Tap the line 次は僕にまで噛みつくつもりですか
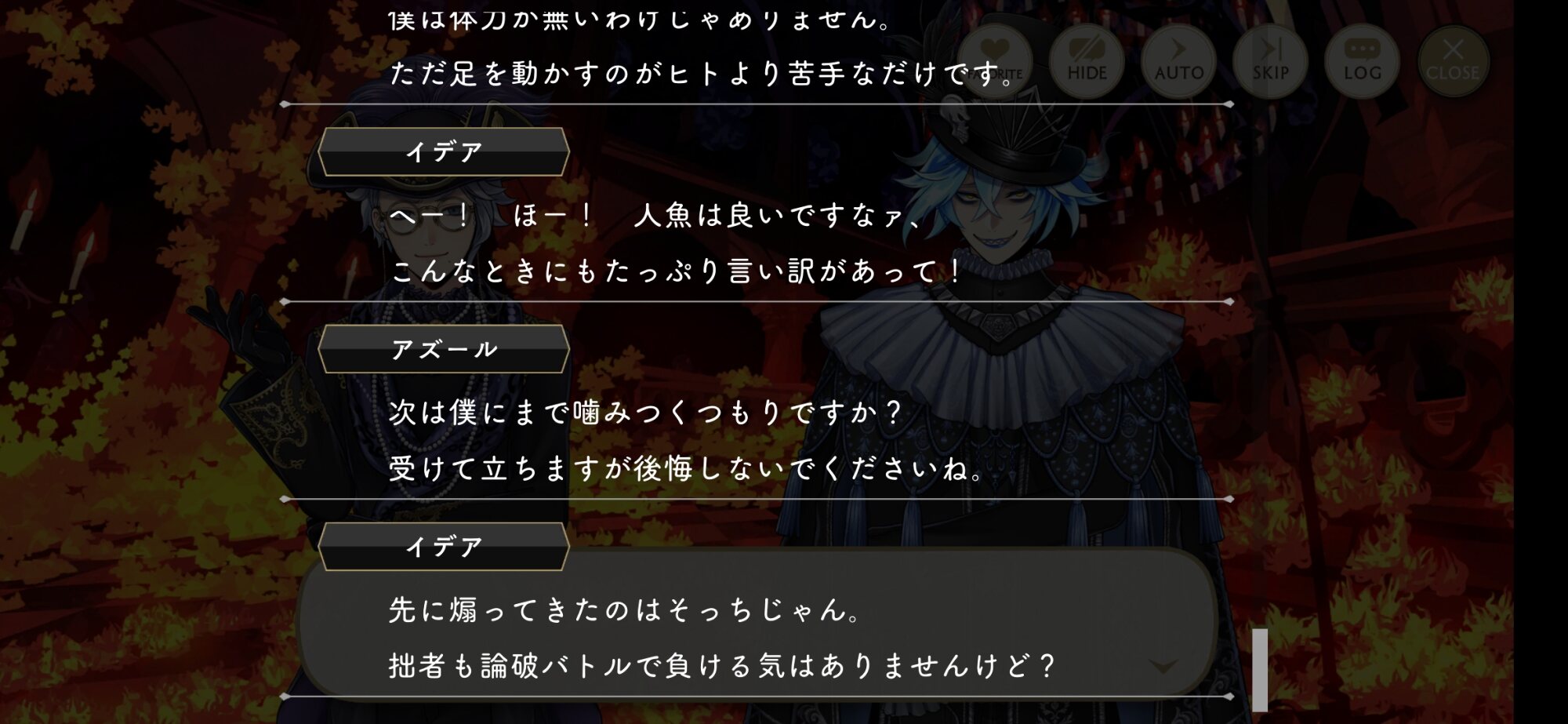This screenshot has height=724, width=1568. coord(645,412)
